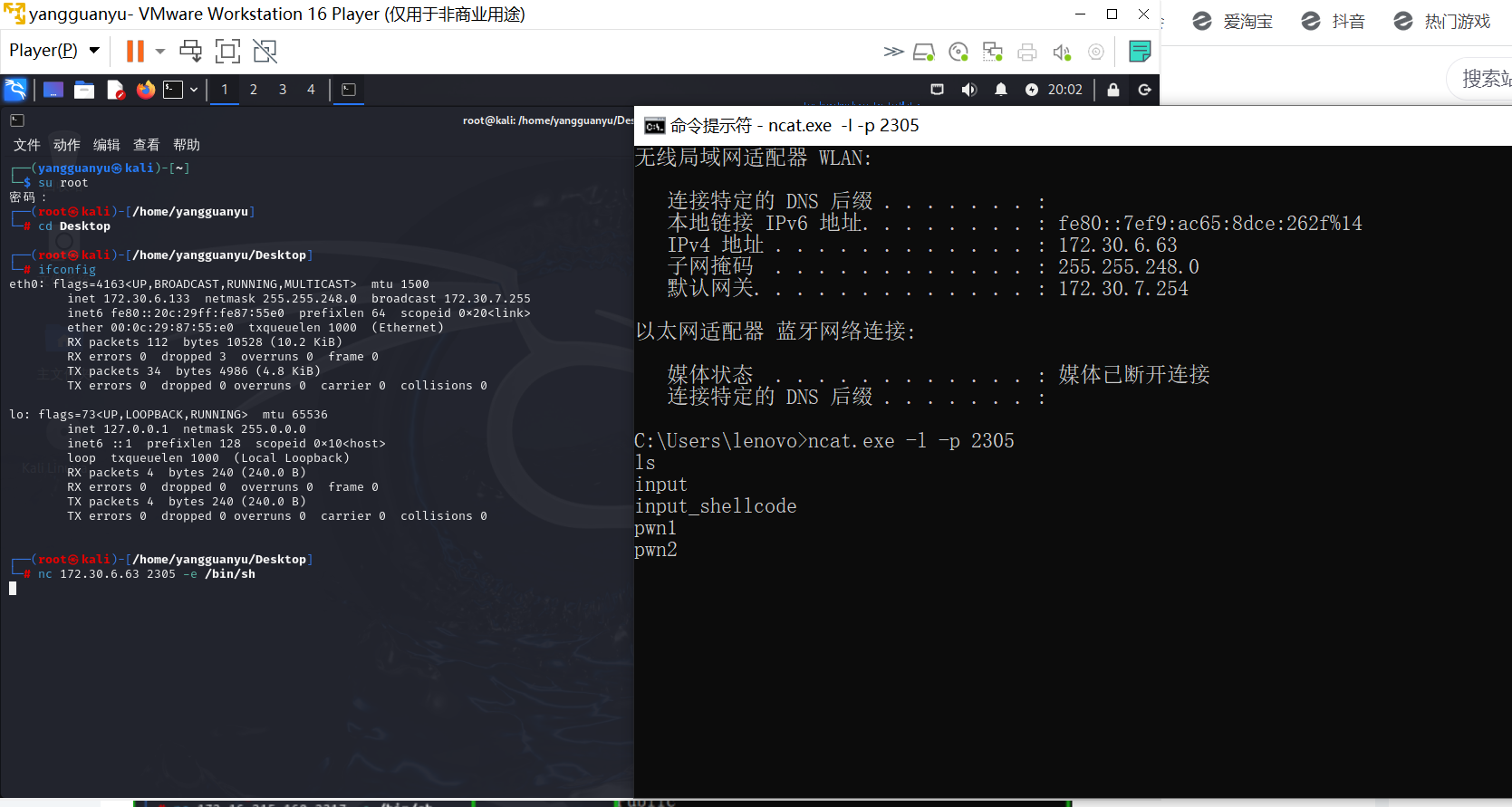The height and width of the screenshot is (807, 1512).
Task: Open the Kali applications menu
Action: pos(15,90)
